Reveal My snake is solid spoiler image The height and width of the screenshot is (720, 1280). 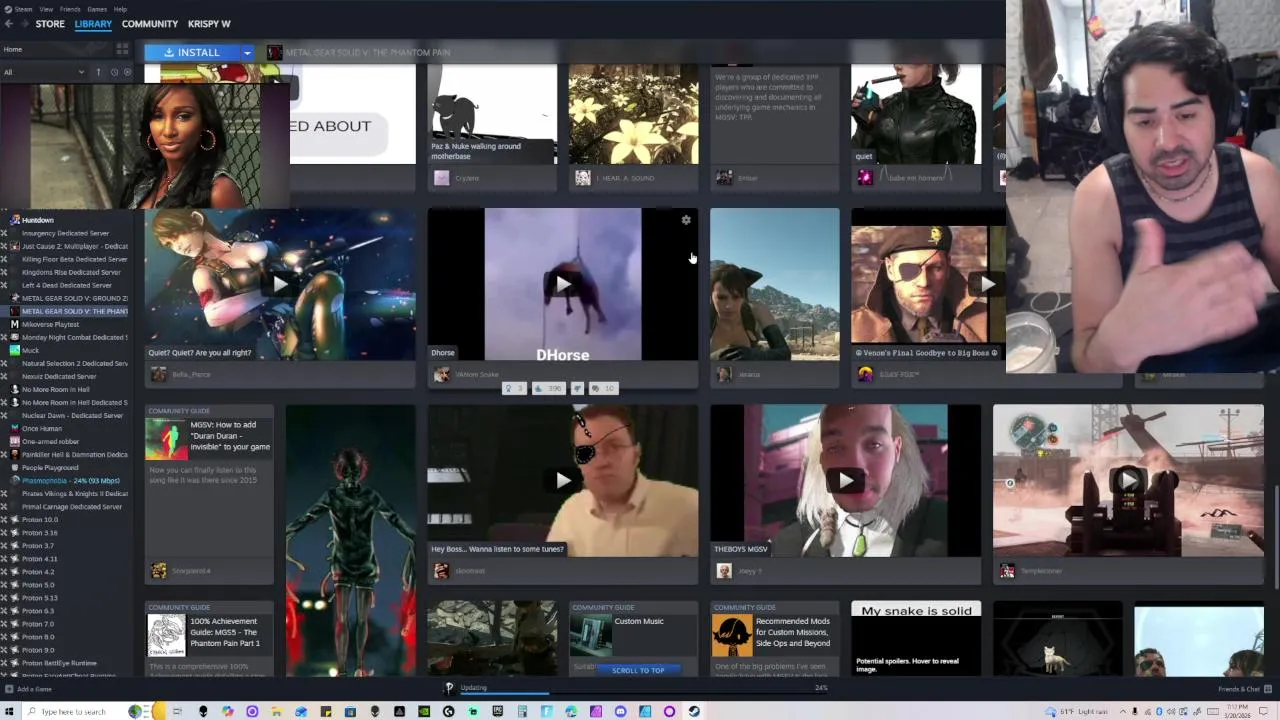pos(916,638)
